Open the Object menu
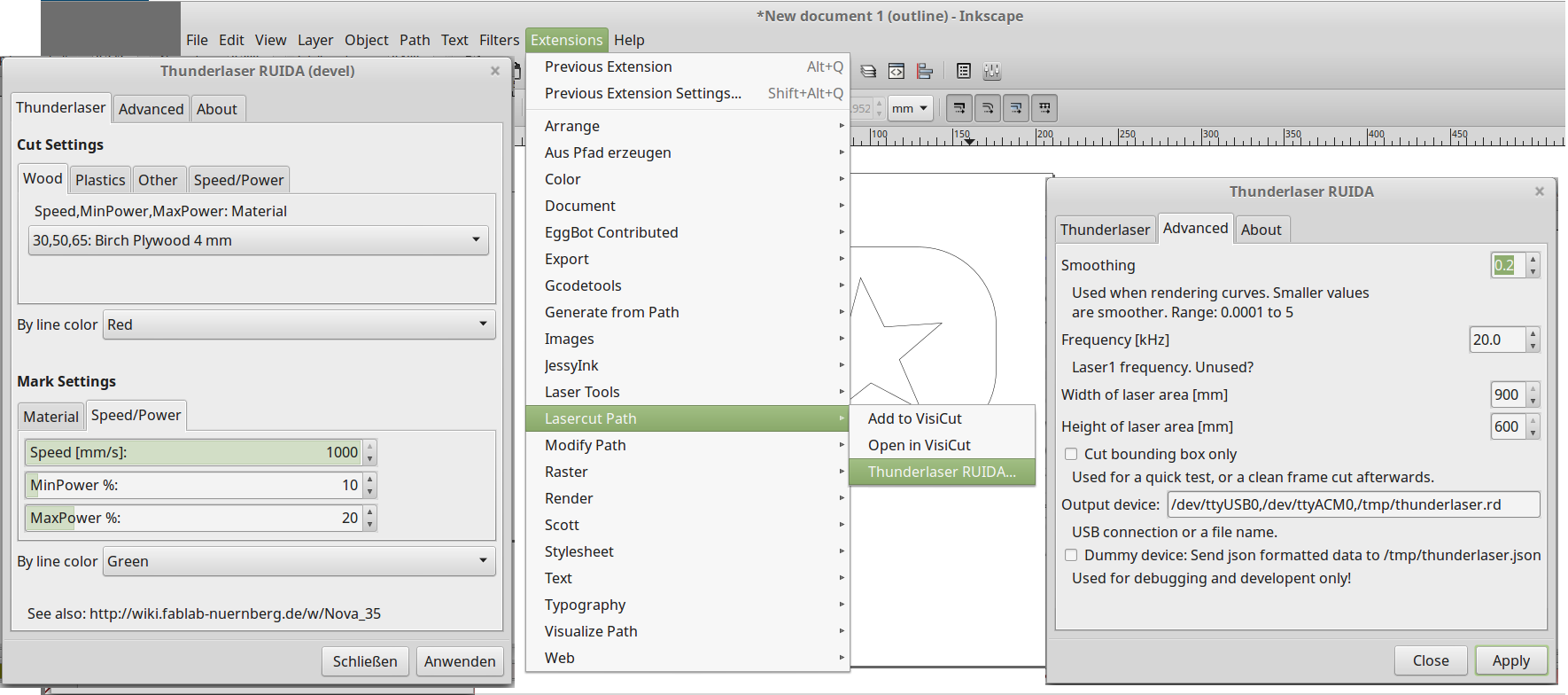Viewport: 1568px width, 695px height. (367, 40)
